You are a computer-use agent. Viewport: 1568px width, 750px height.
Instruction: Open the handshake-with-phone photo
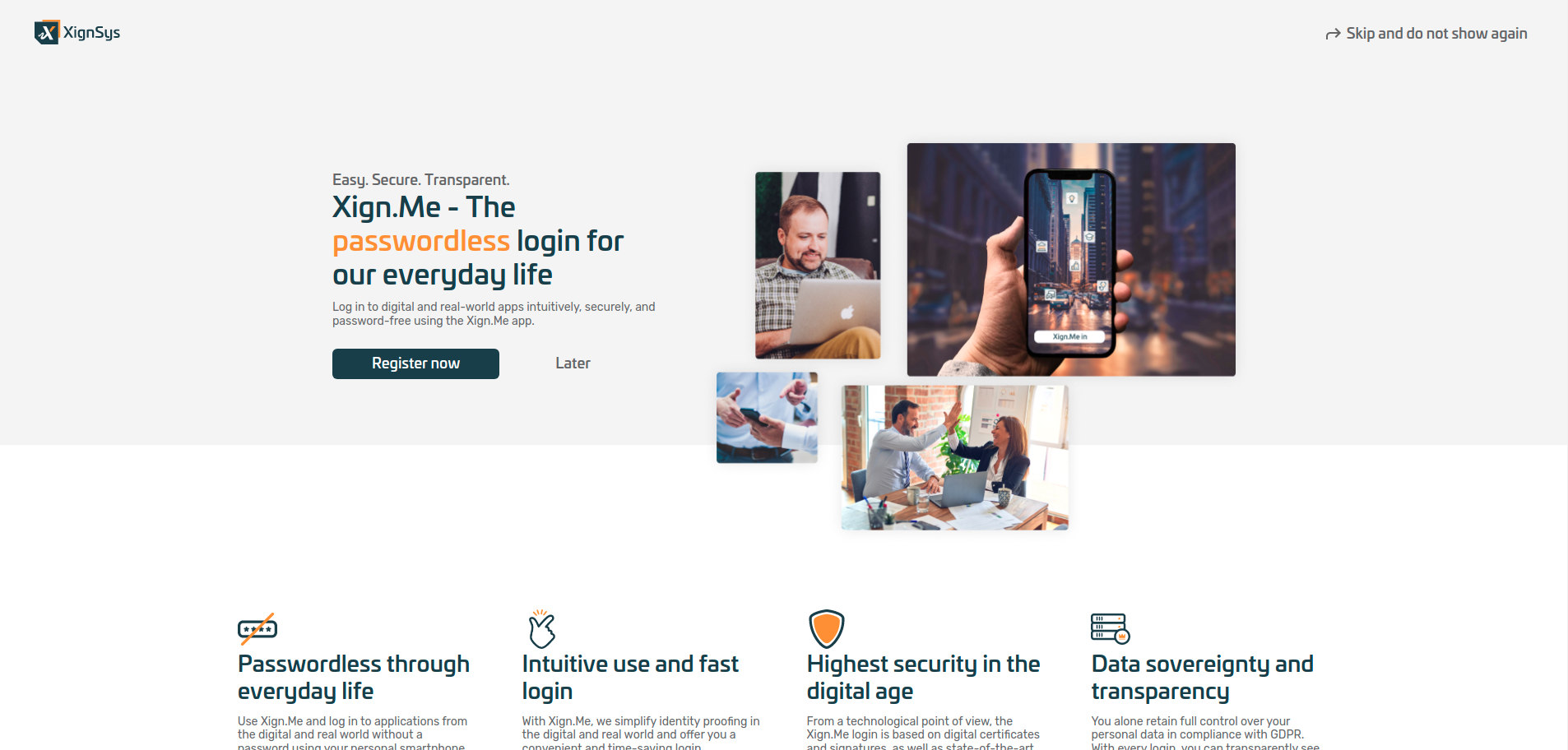(767, 418)
